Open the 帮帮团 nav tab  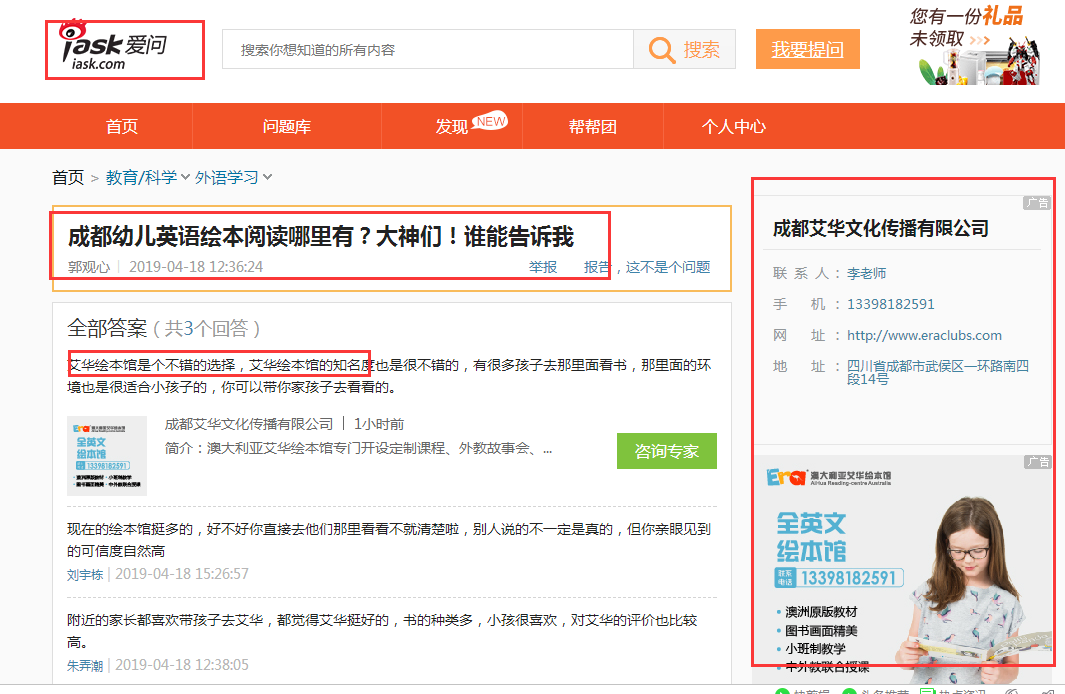coord(593,126)
